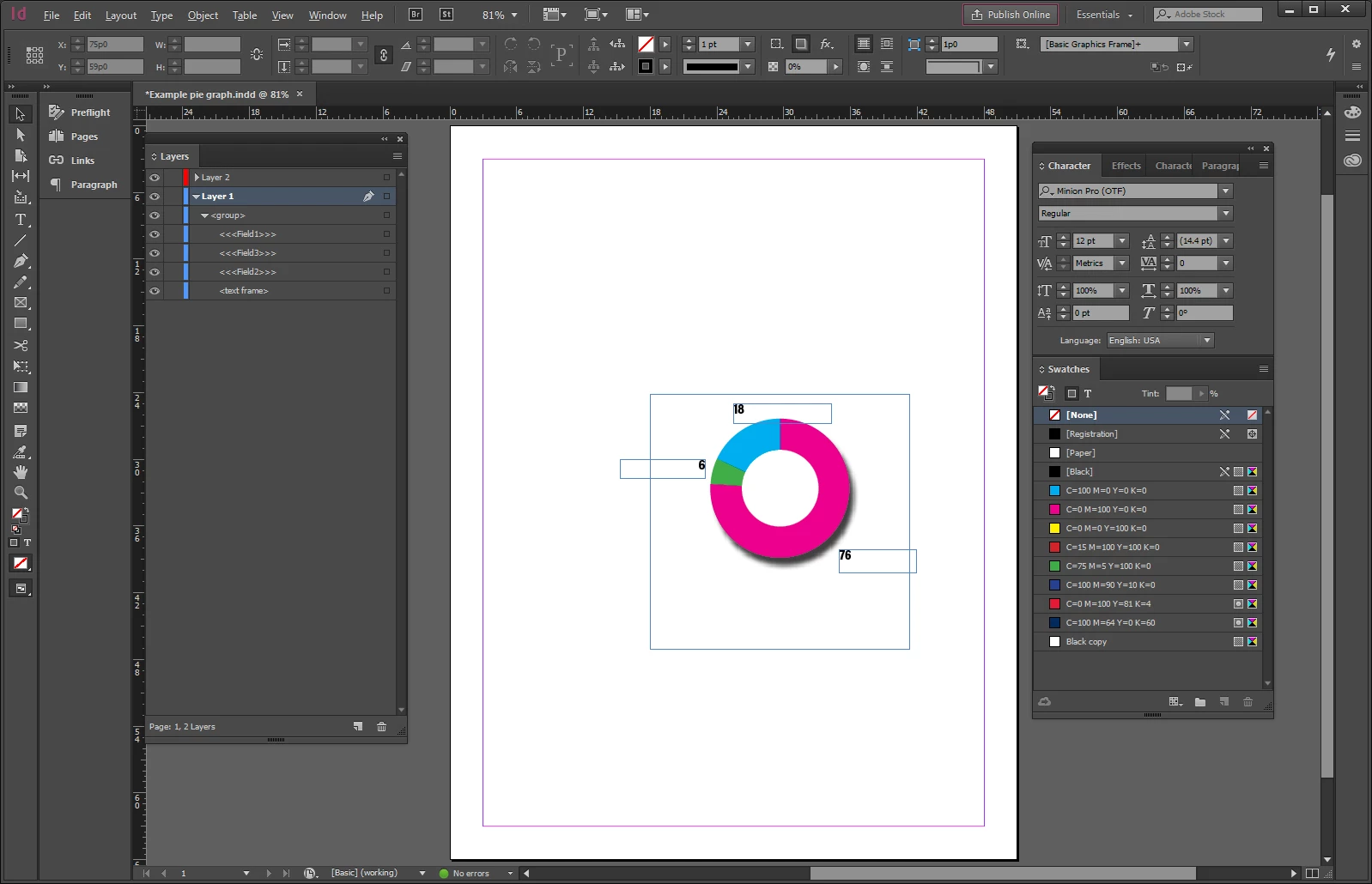Toggle constrain proportions link icon

coord(384,55)
